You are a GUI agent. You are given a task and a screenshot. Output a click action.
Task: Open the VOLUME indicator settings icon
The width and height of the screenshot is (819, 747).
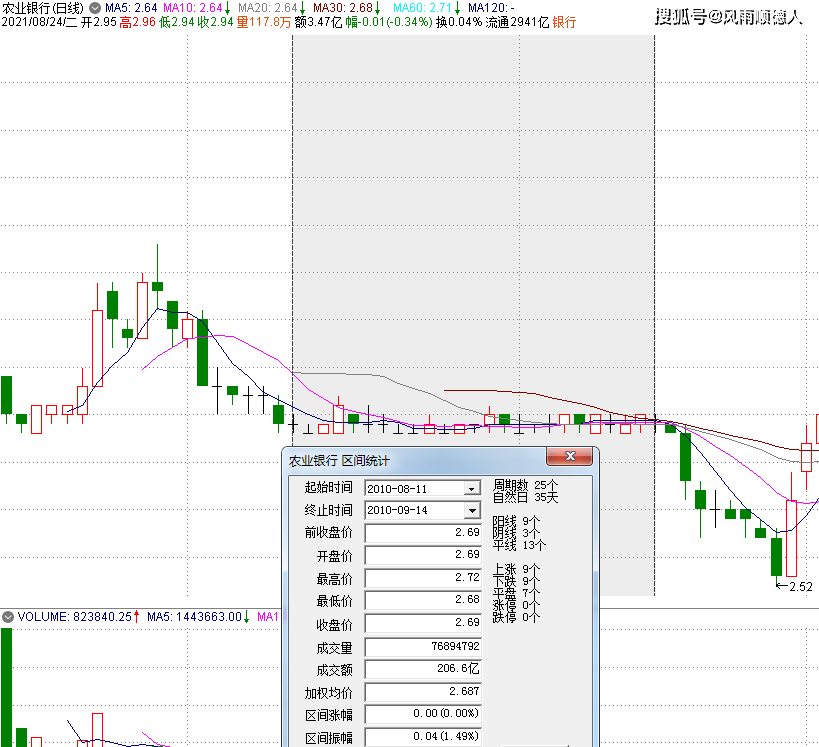pos(8,617)
